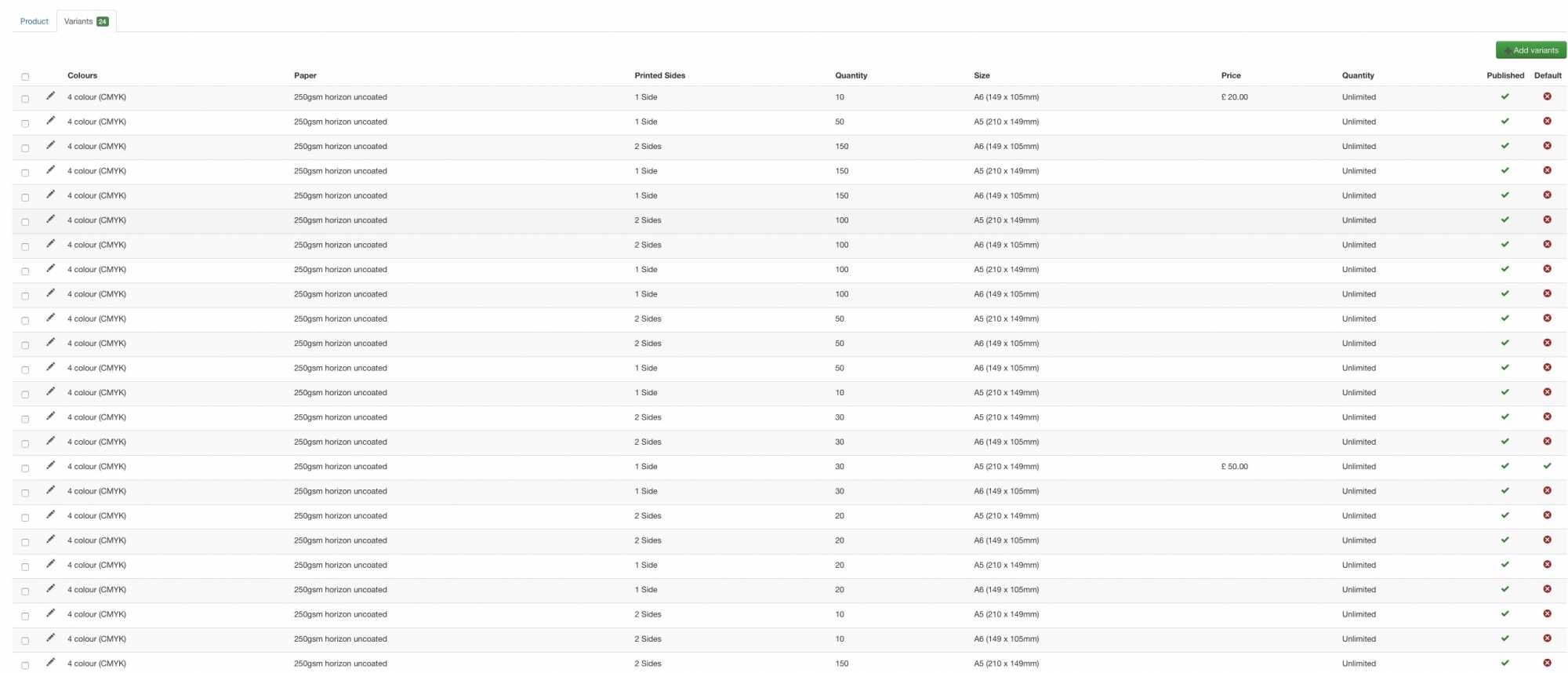This screenshot has width=1568, height=673.
Task: Select checkbox of 1 Side, 150, A6 row
Action: click(25, 198)
